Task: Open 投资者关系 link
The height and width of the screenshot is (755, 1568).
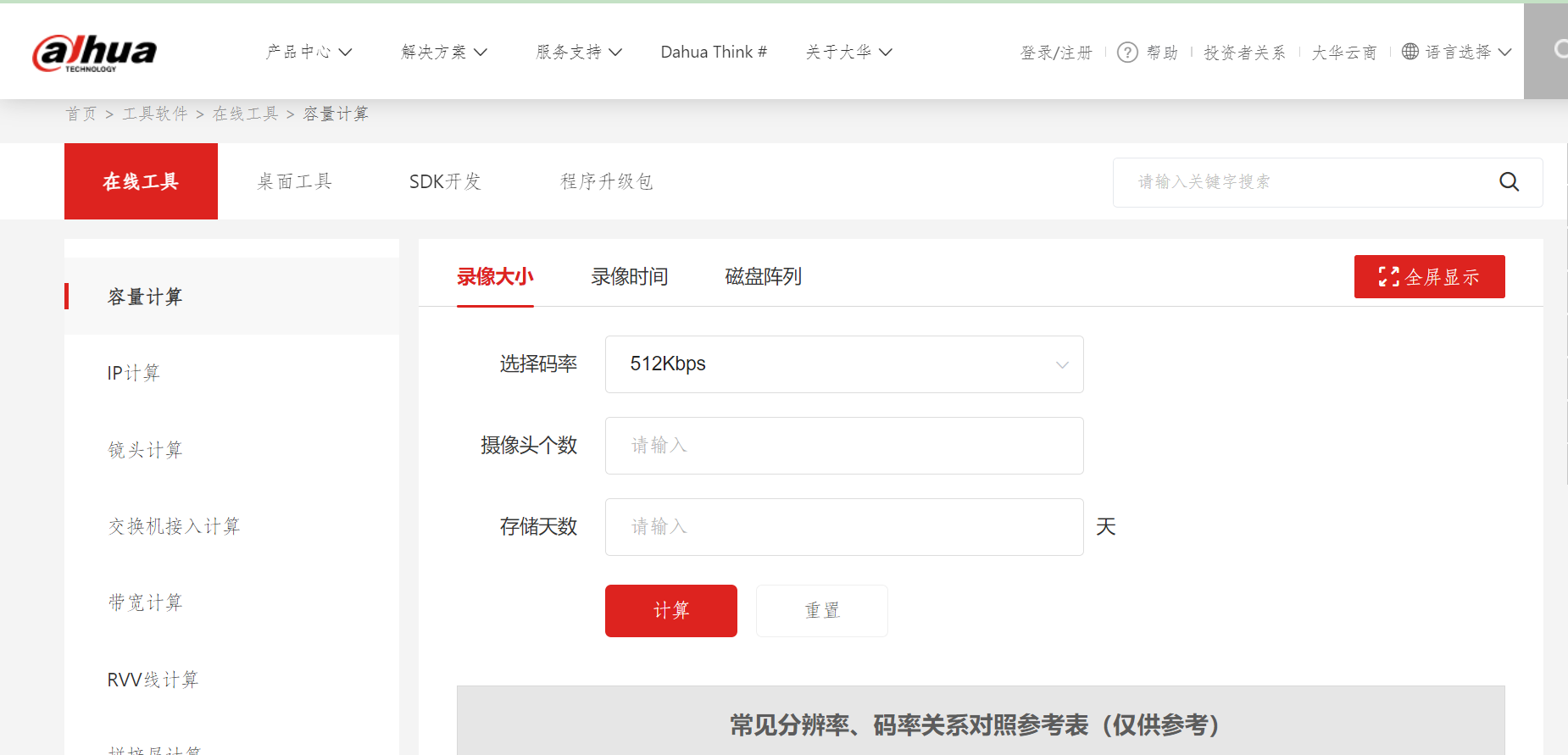Action: point(1244,53)
